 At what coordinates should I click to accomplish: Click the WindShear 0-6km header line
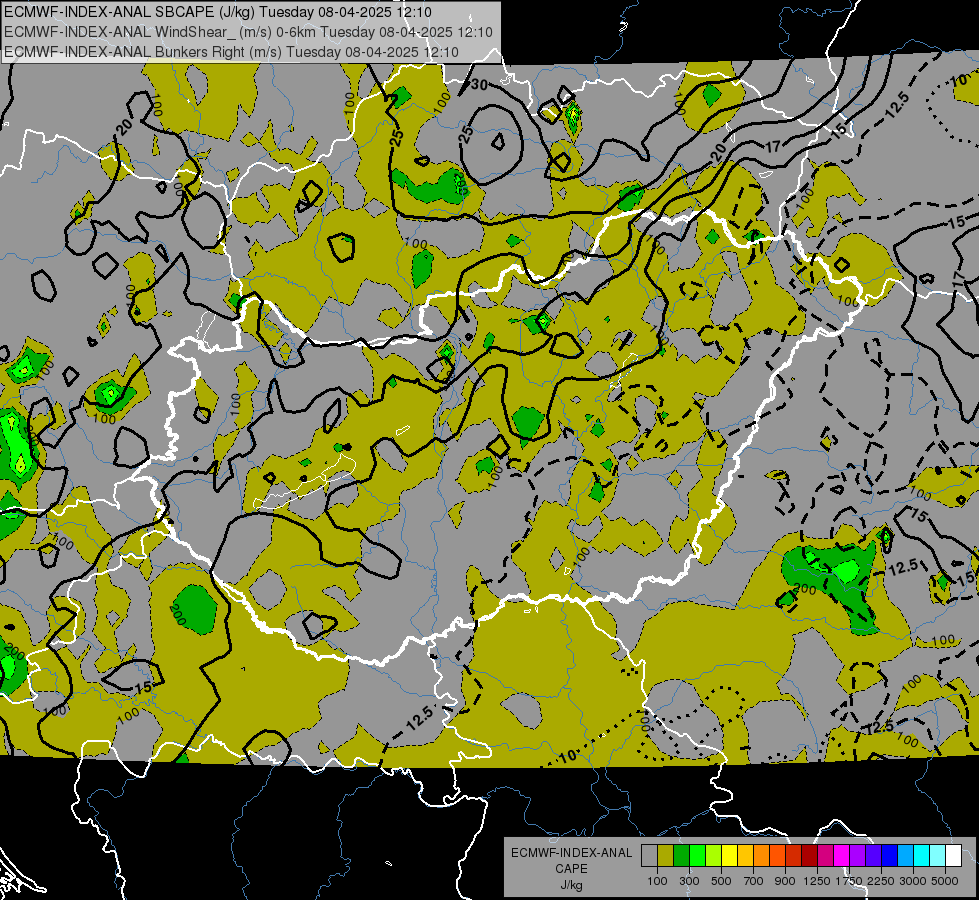coord(248,32)
